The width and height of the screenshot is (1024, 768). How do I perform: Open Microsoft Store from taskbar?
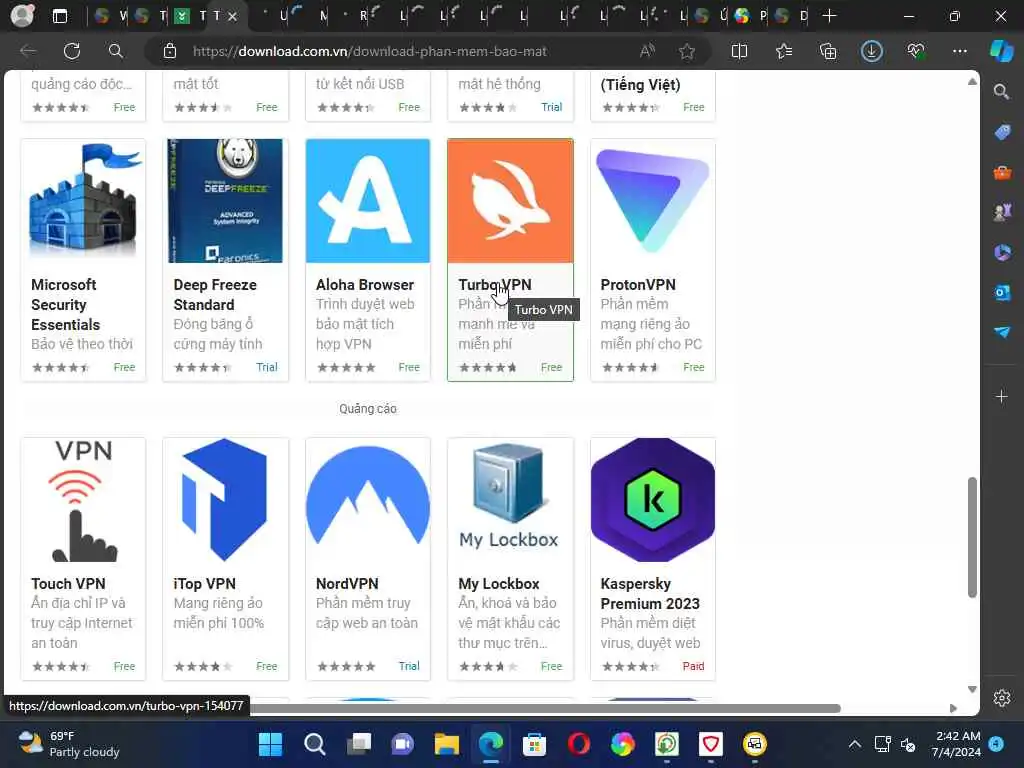[534, 744]
